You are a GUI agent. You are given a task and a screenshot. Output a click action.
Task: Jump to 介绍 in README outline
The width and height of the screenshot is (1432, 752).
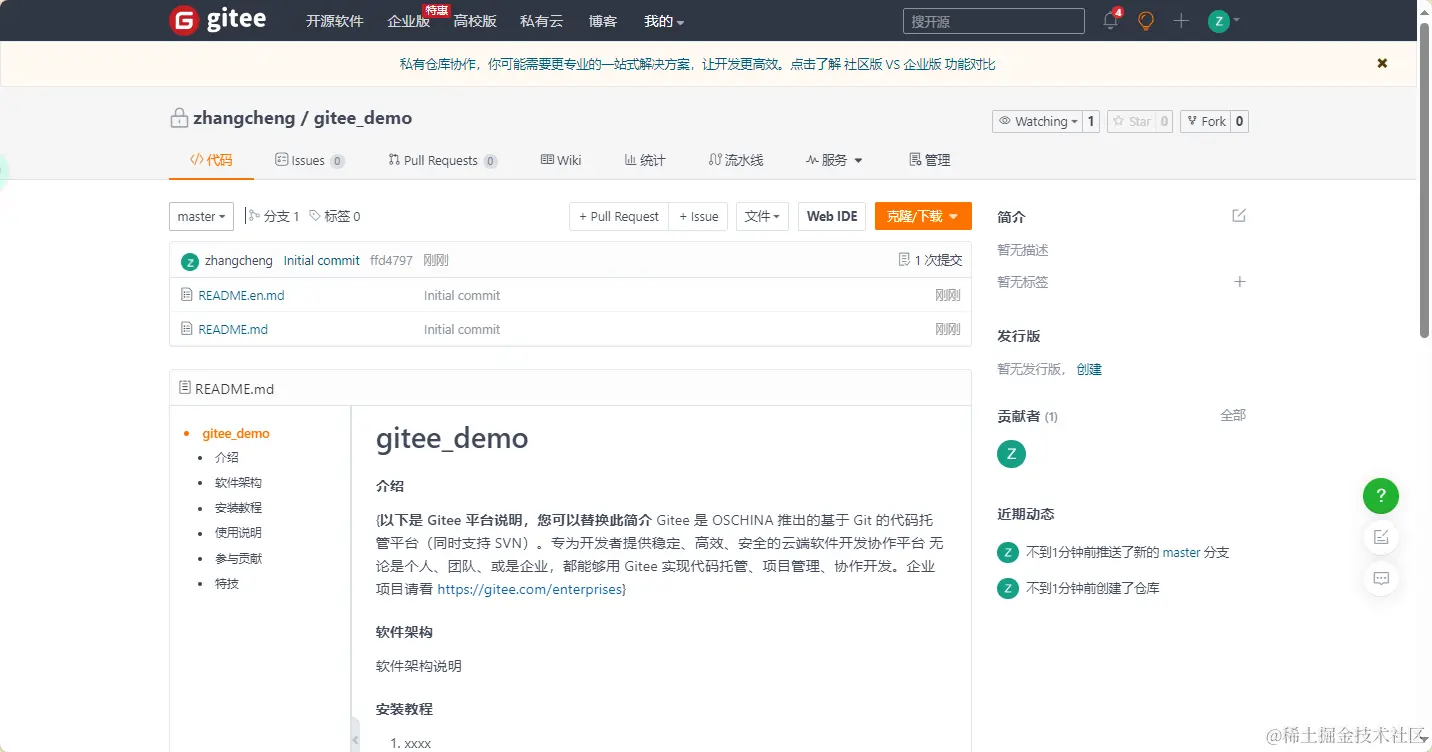(227, 458)
